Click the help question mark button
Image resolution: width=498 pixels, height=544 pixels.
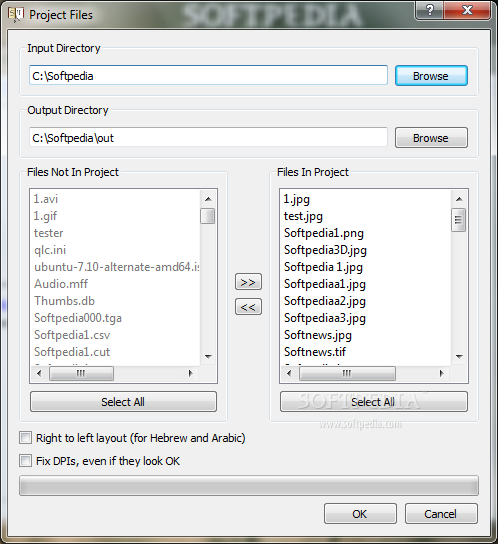430,10
